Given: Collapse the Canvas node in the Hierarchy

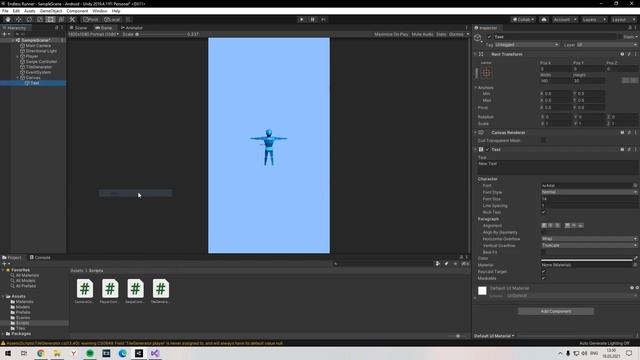Looking at the screenshot, I should point(18,78).
